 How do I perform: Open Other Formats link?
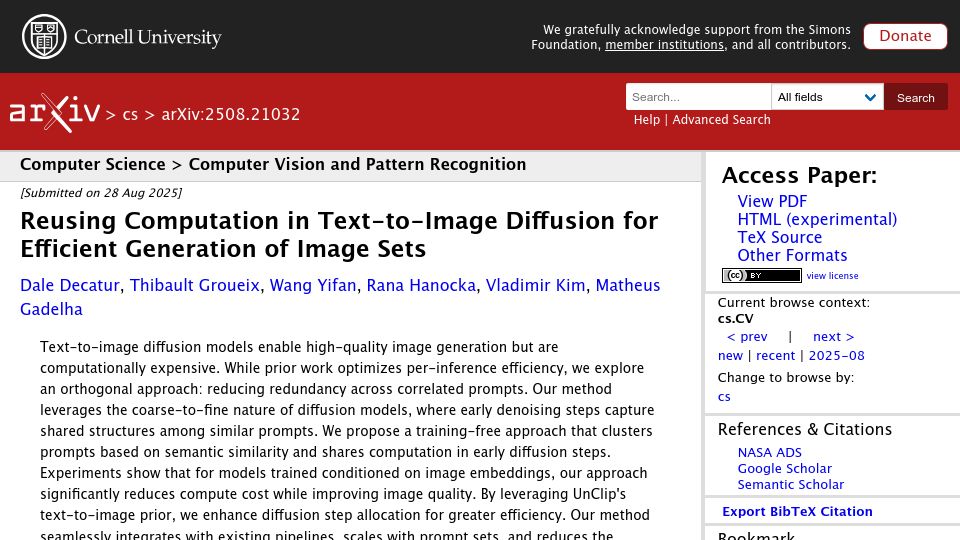click(792, 255)
